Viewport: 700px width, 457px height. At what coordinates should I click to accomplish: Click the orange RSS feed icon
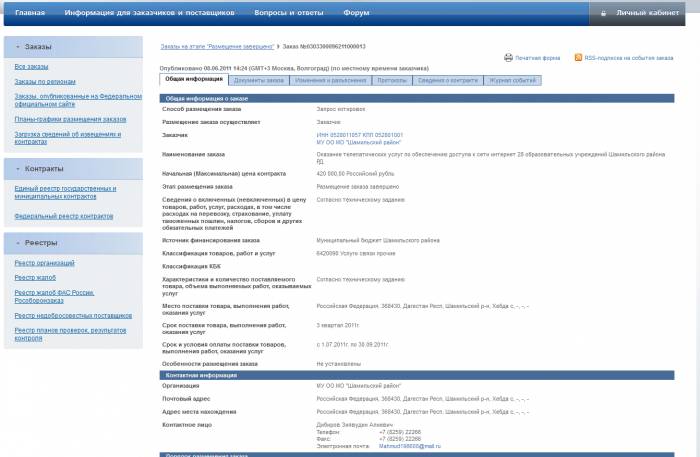[579, 58]
